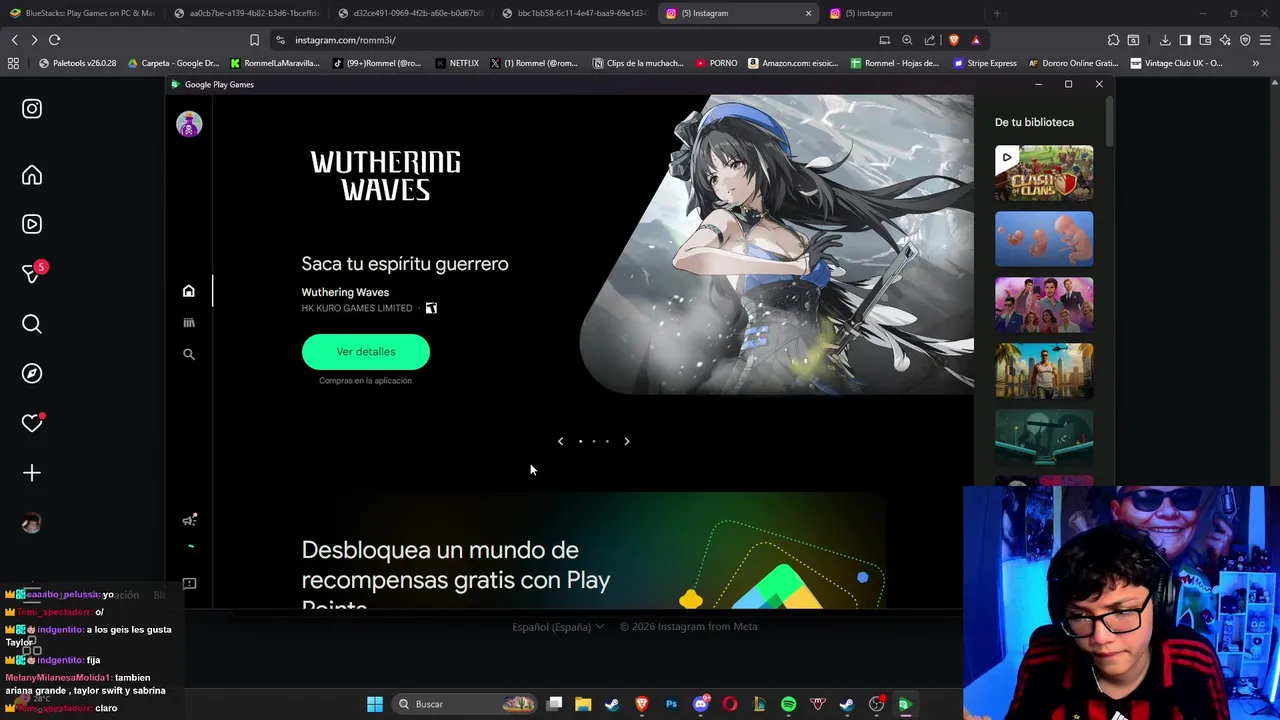This screenshot has height=720, width=1280.
Task: Reload the current page
Action: pos(54,40)
